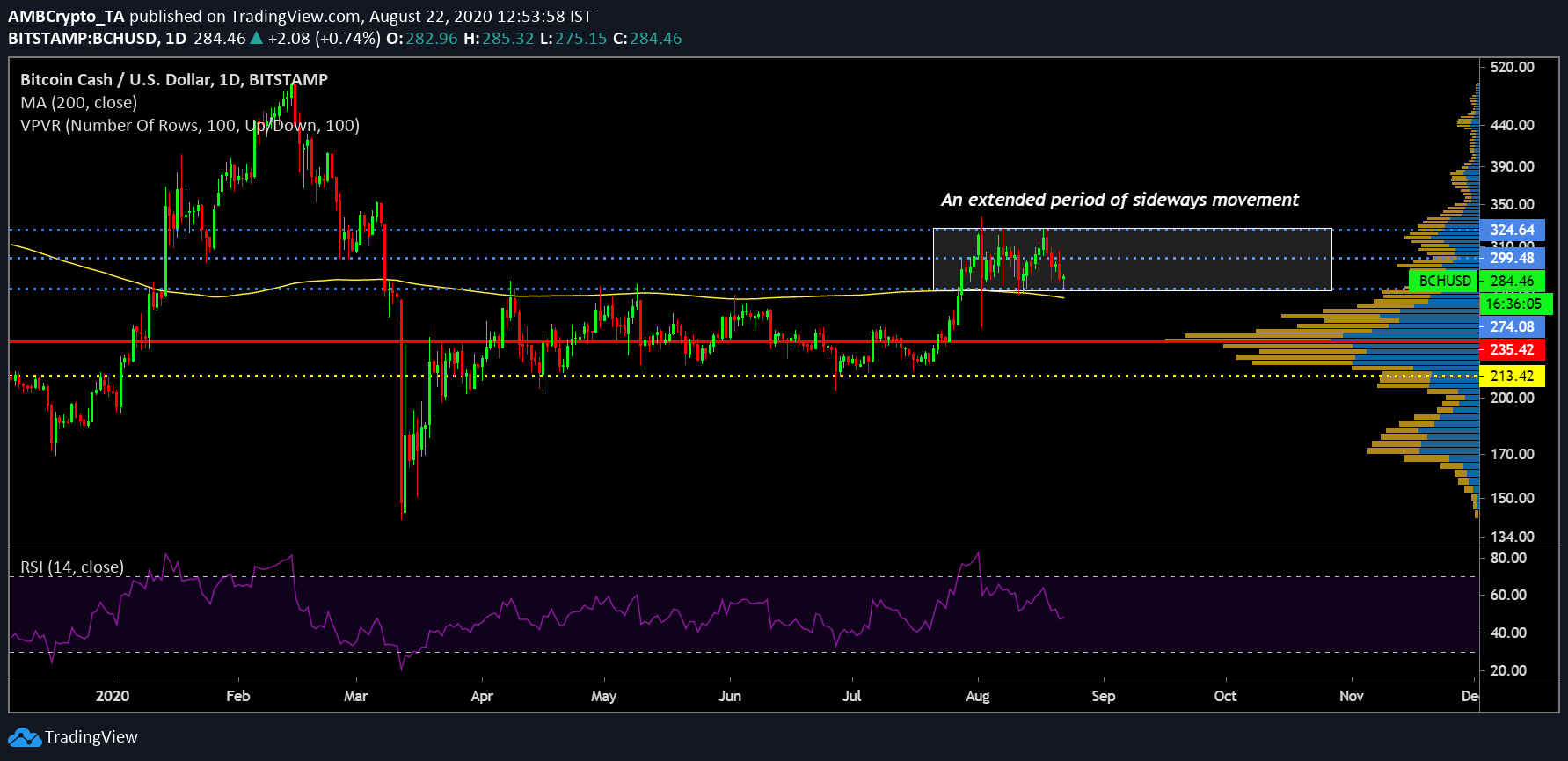
Task: Click the 520.00 price scale value
Action: (x=1513, y=67)
